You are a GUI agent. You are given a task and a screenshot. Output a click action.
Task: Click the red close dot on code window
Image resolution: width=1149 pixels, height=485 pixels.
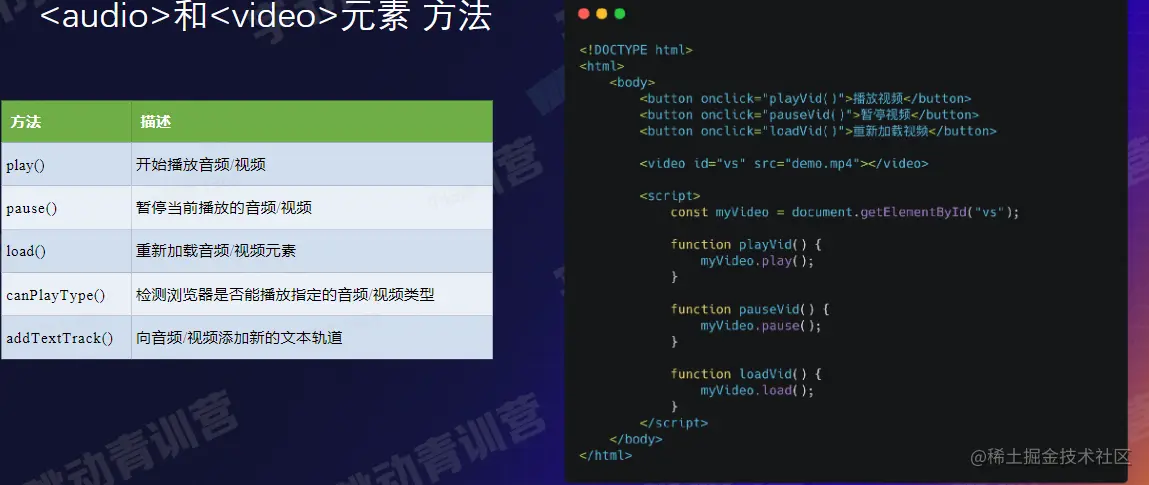(584, 14)
